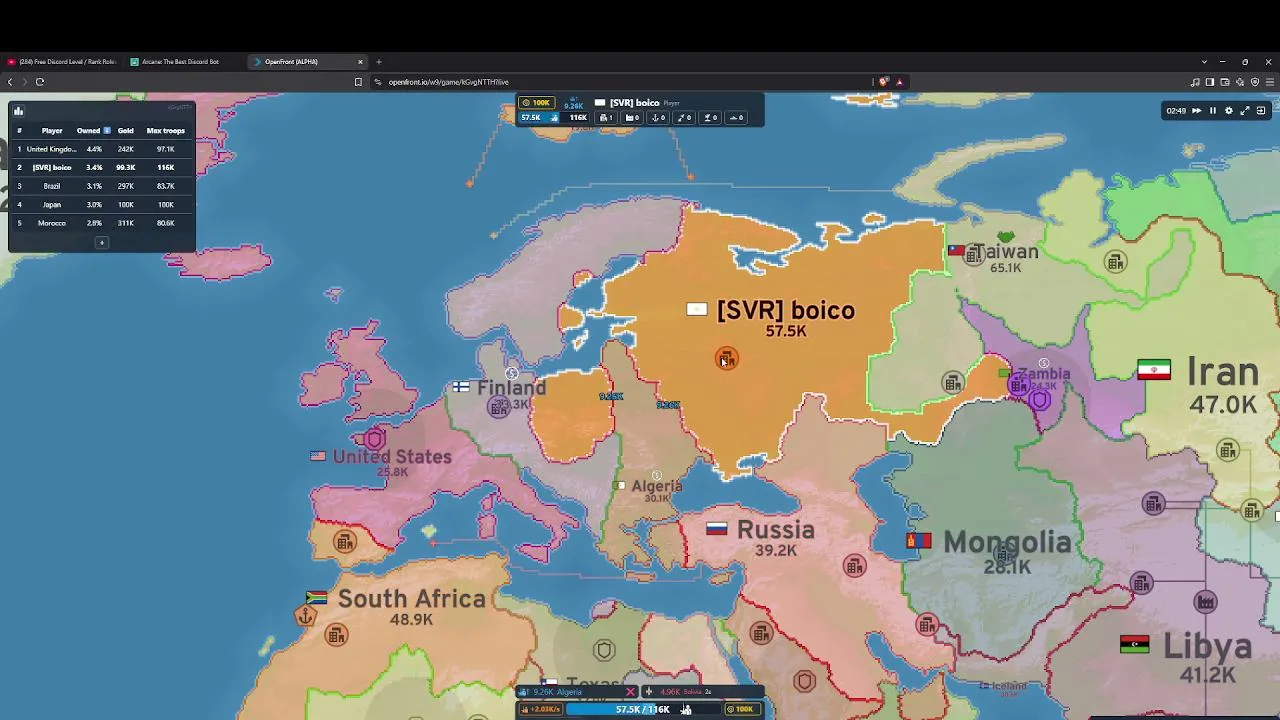Select the Iran territory label
This screenshot has height=720, width=1280.
1222,372
